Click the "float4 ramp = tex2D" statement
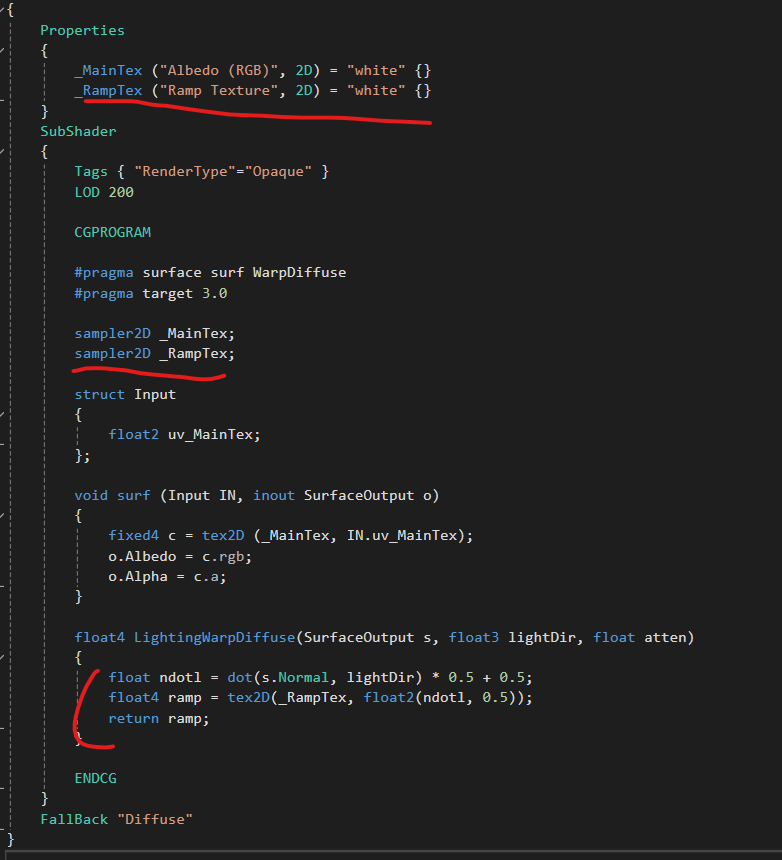 coord(320,698)
